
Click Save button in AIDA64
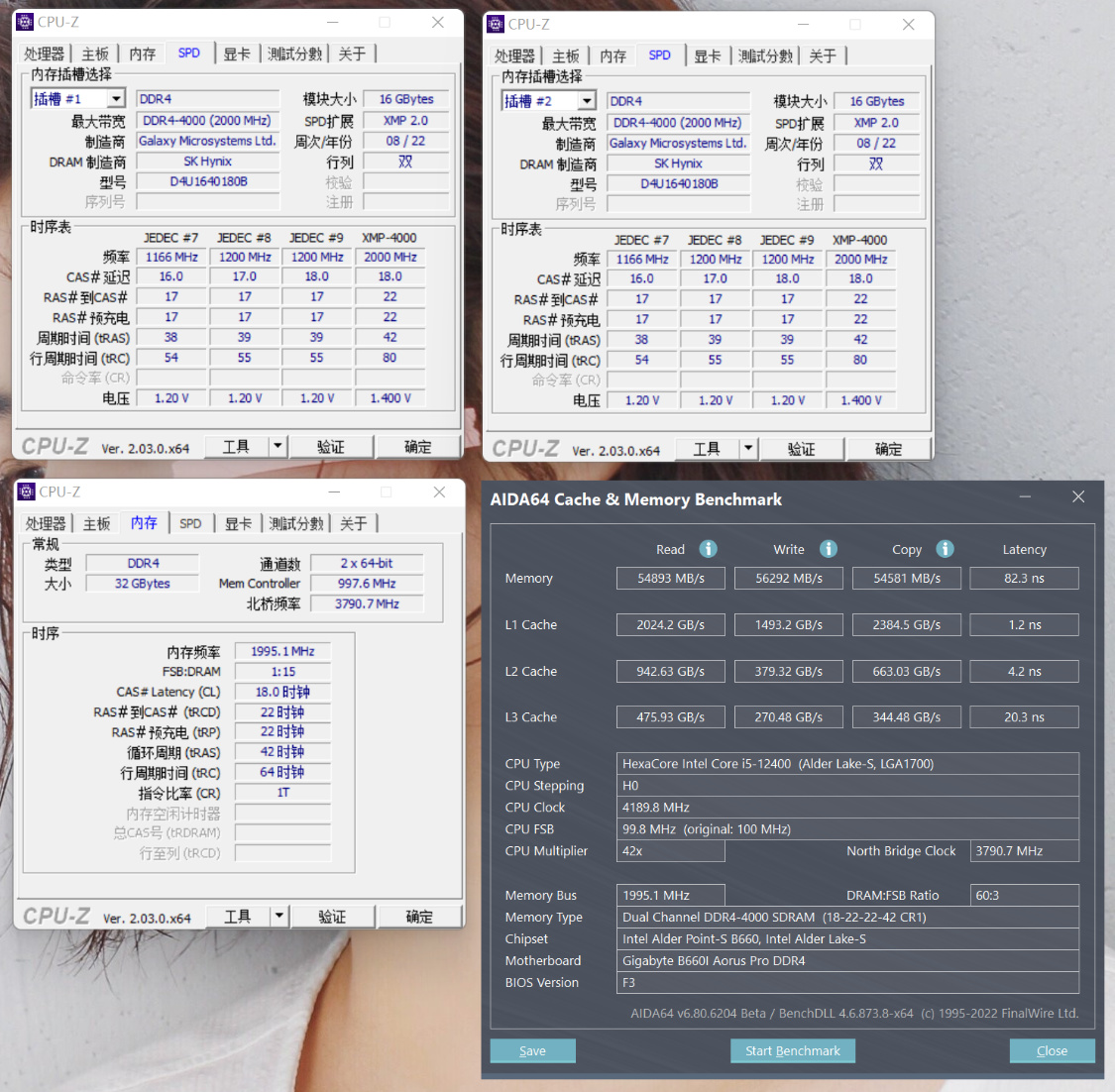(x=532, y=1050)
